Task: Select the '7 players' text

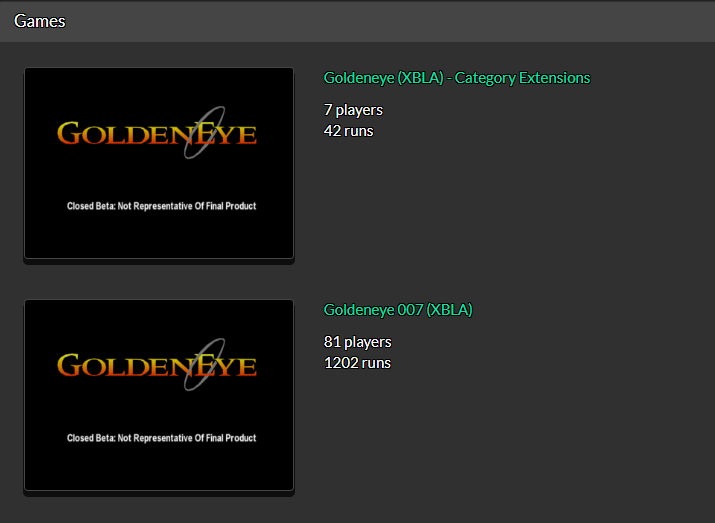Action: [353, 110]
